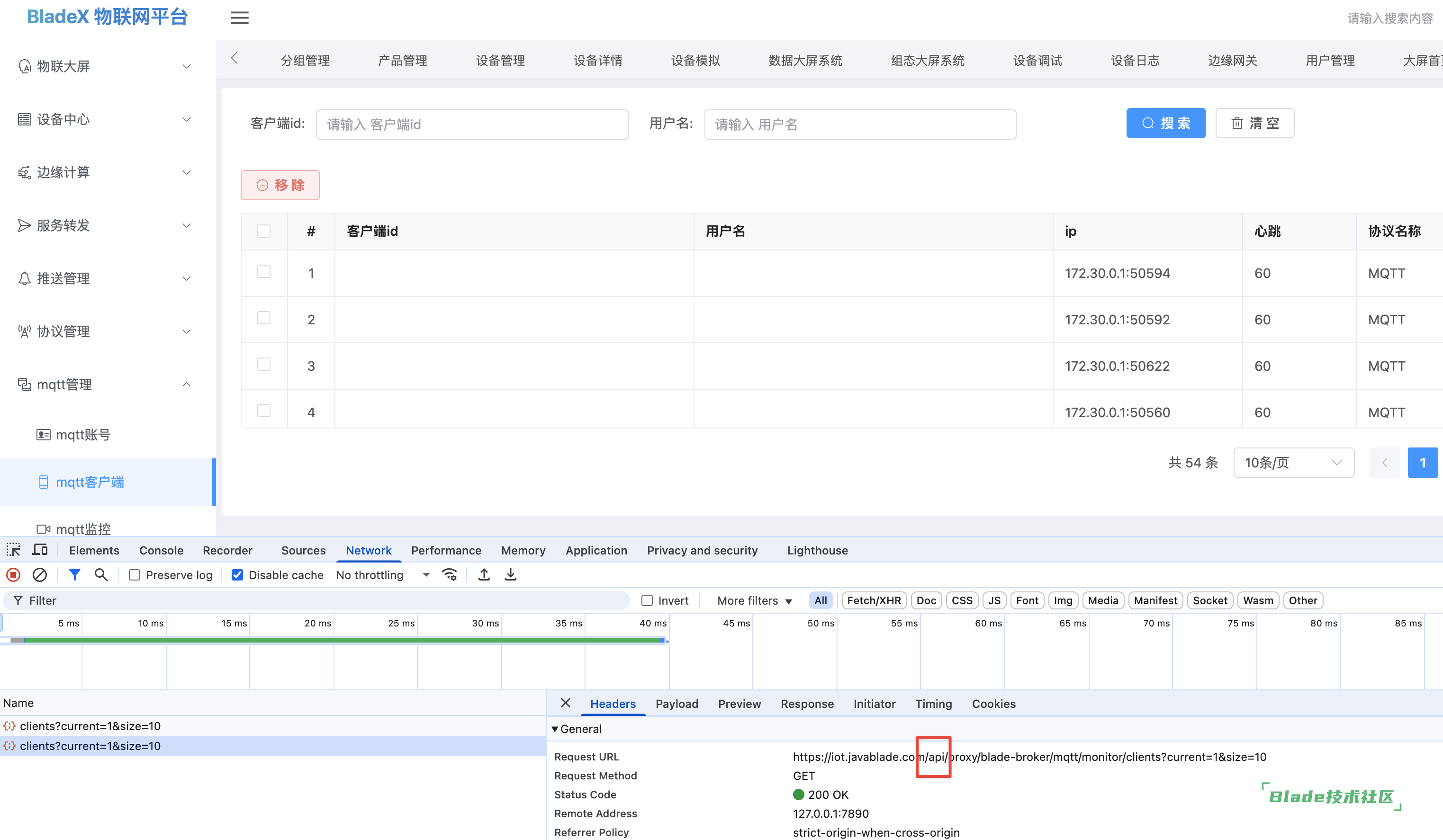Click the mqtt监控 camera icon
Viewport: 1443px width, 840px height.
pos(44,529)
